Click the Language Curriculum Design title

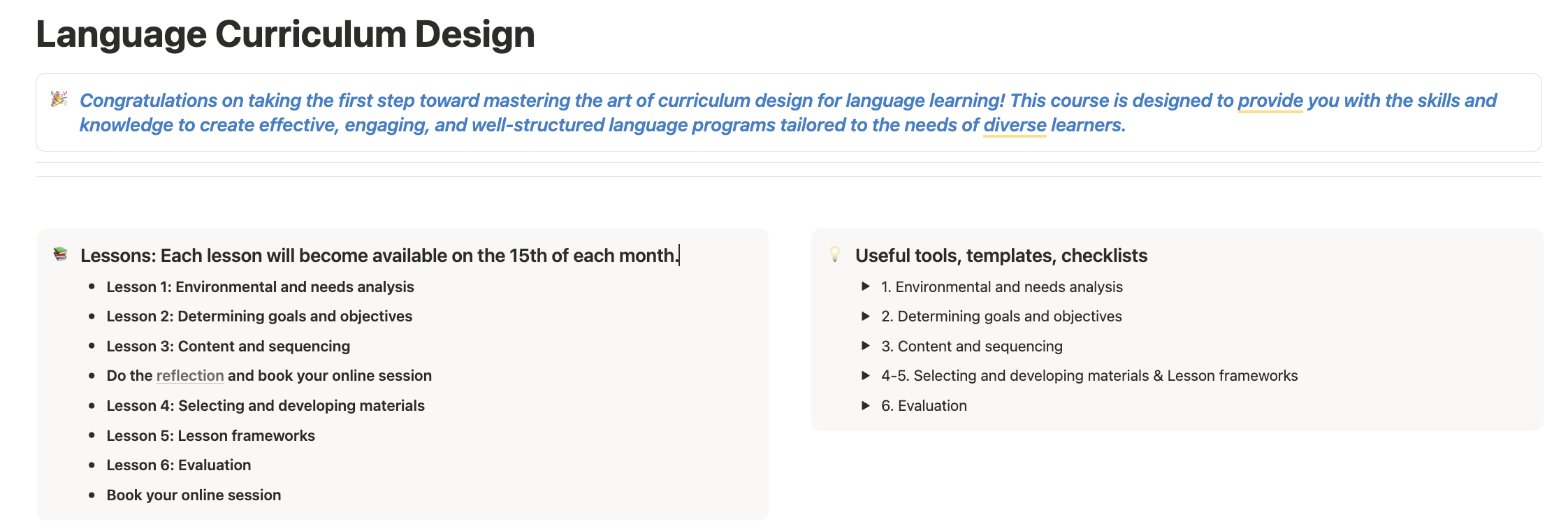[x=285, y=34]
